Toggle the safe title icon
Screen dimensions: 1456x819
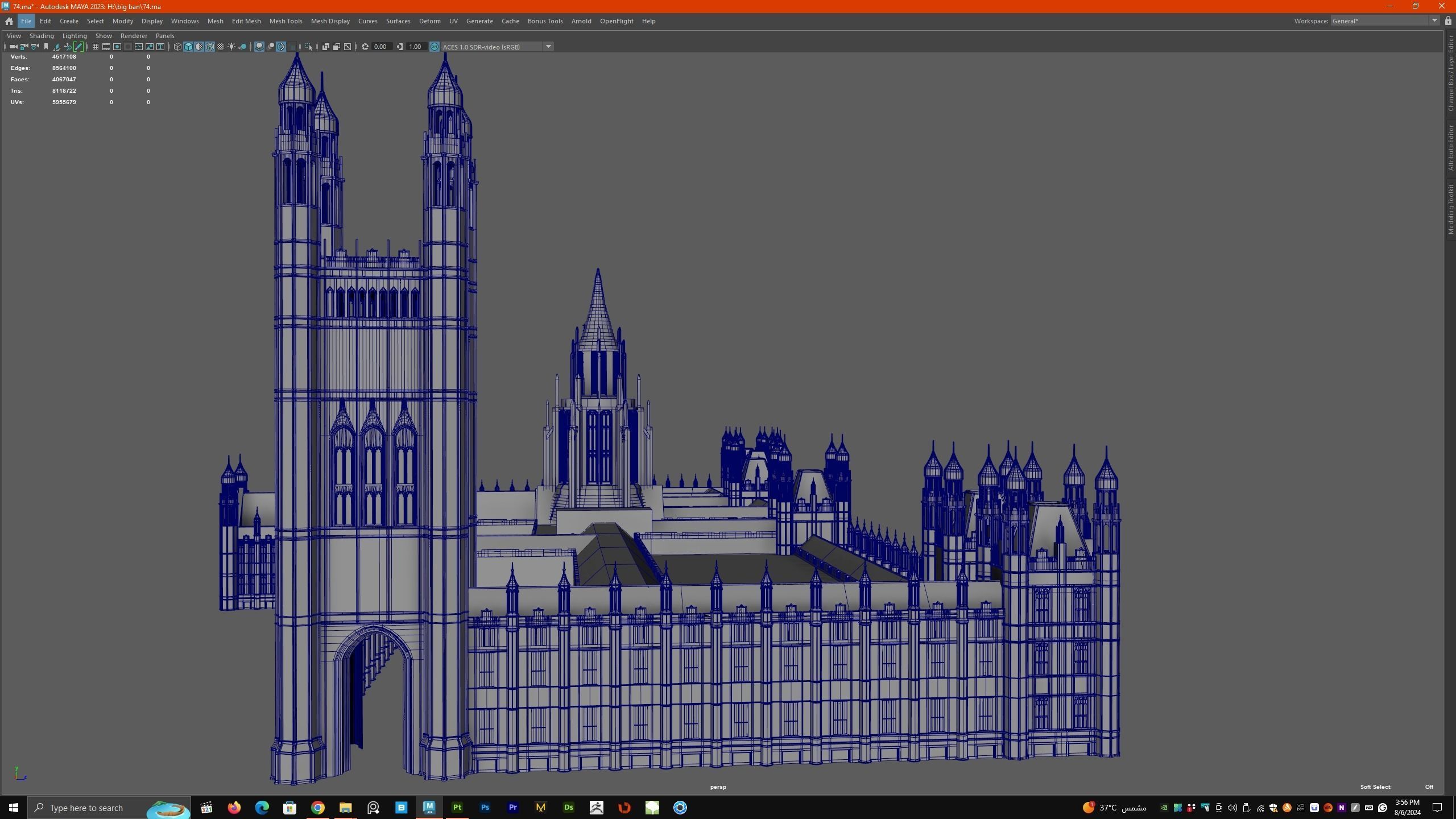(160, 47)
